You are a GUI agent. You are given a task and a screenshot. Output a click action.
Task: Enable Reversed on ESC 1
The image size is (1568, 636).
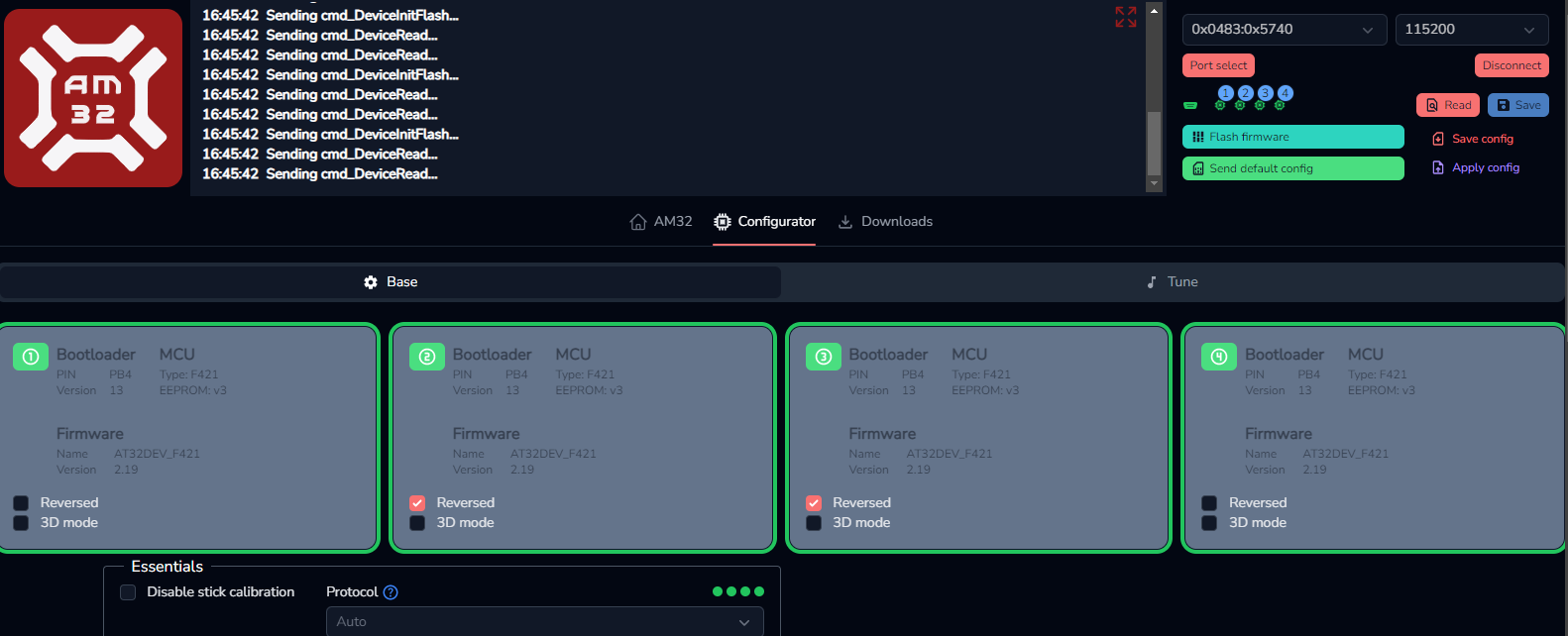pos(21,503)
